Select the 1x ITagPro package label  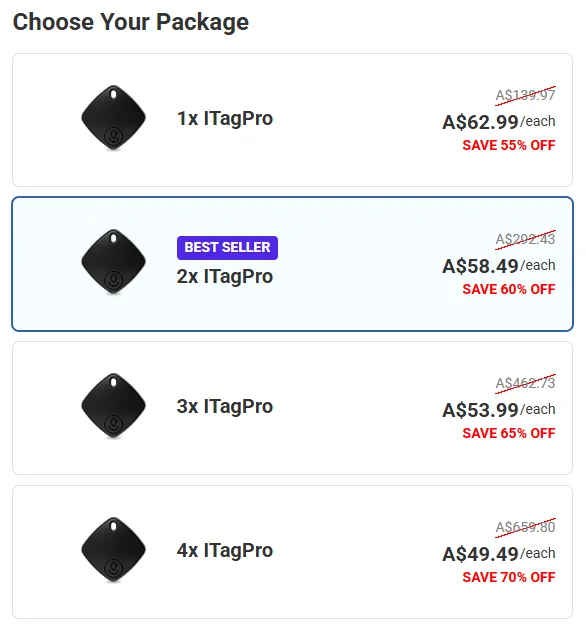pos(225,119)
